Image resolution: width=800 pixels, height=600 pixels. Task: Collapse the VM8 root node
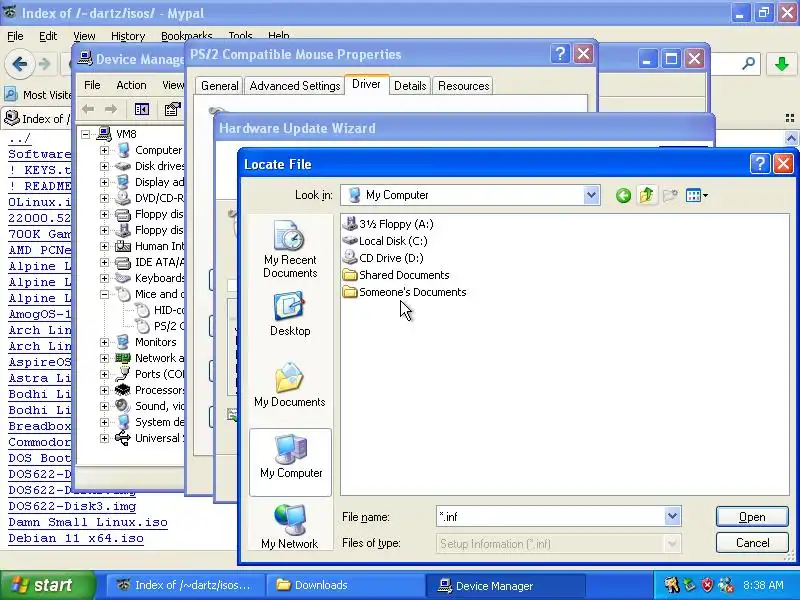86,134
